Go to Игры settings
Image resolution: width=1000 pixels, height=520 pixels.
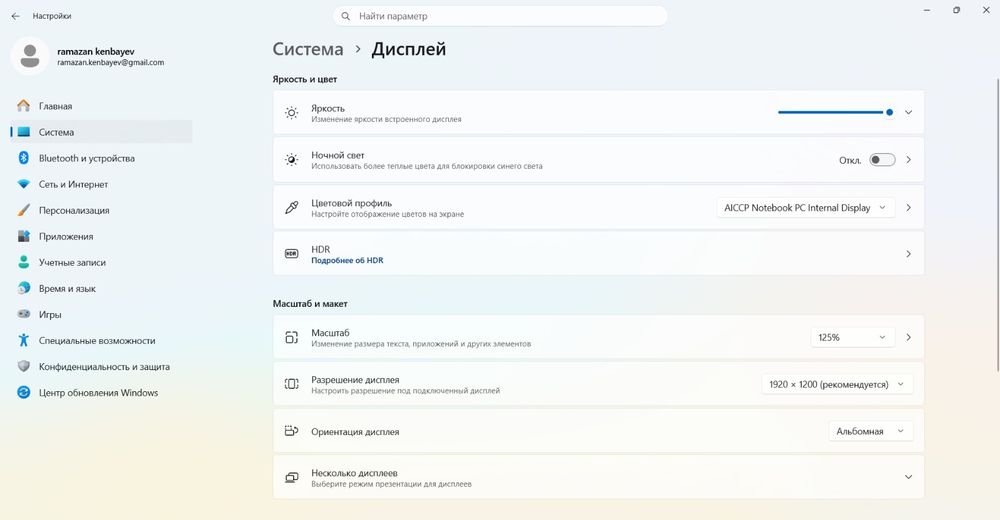click(x=101, y=315)
